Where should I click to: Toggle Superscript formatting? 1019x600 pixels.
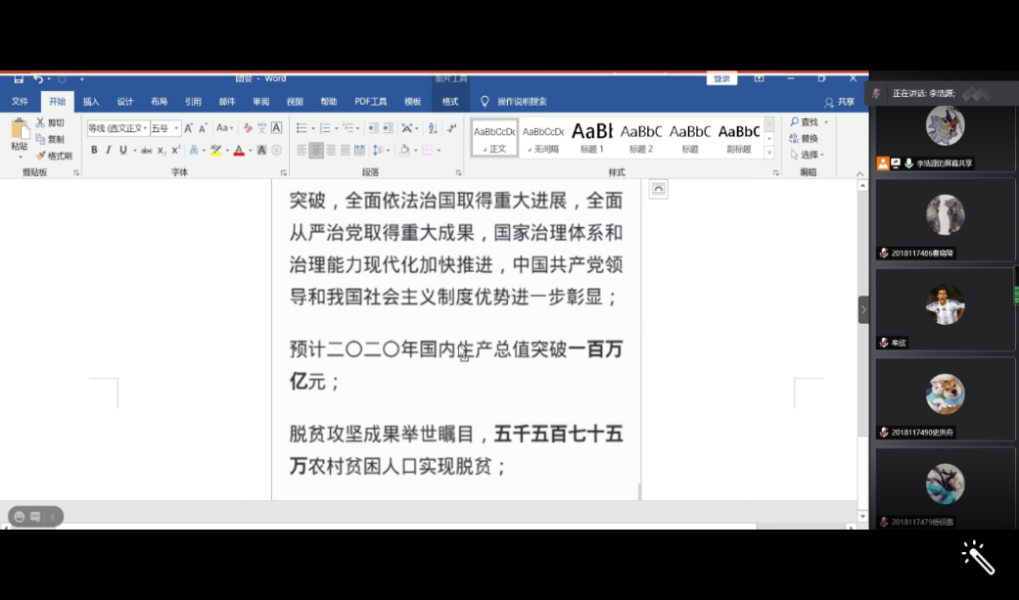[175, 150]
